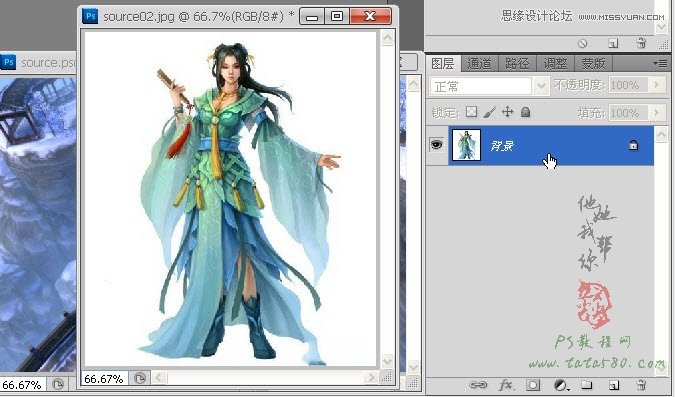
Task: Open the 正常 blend mode dropdown
Action: pos(541,86)
